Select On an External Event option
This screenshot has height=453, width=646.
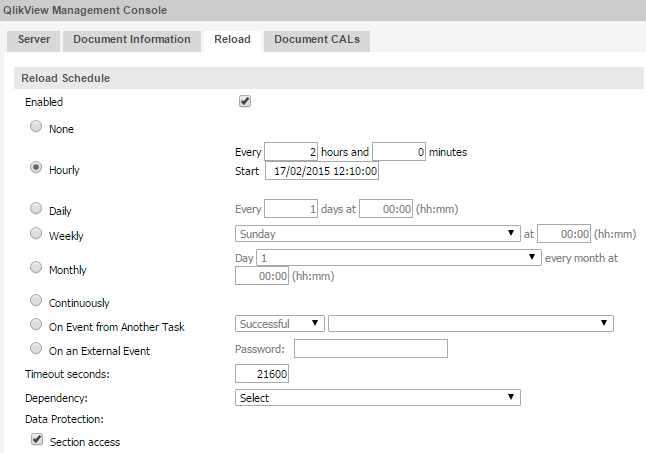37,349
